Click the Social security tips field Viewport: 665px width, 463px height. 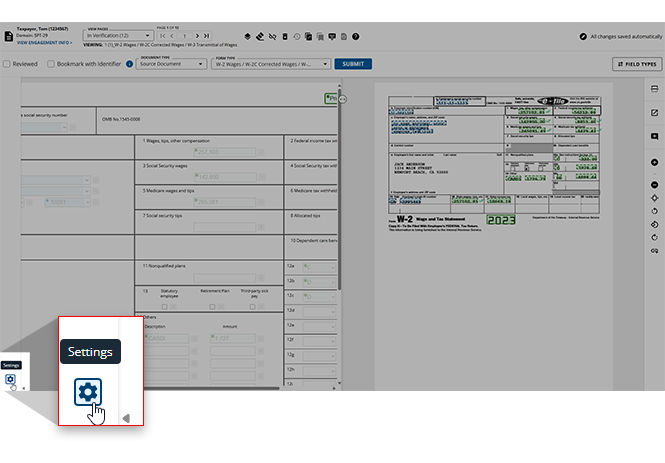[225, 228]
